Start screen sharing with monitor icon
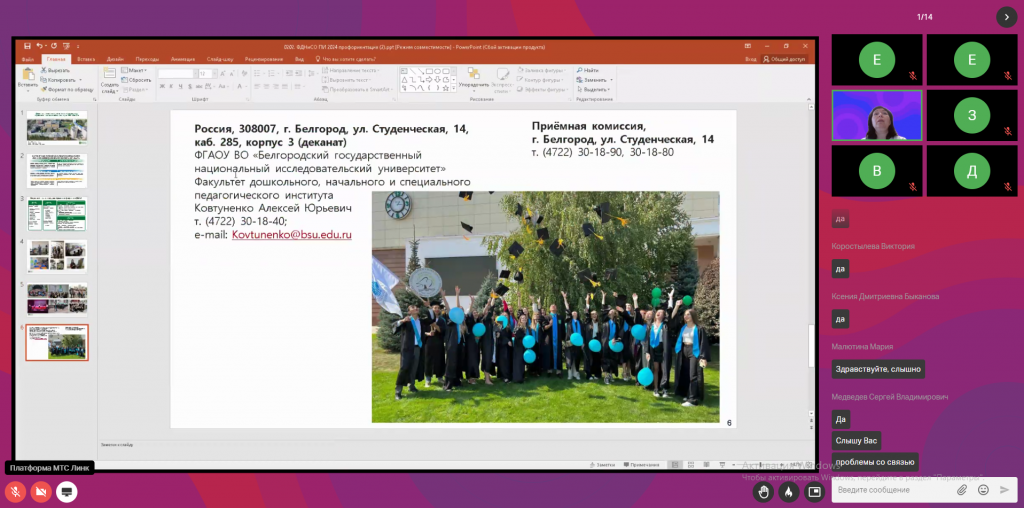 [66, 491]
